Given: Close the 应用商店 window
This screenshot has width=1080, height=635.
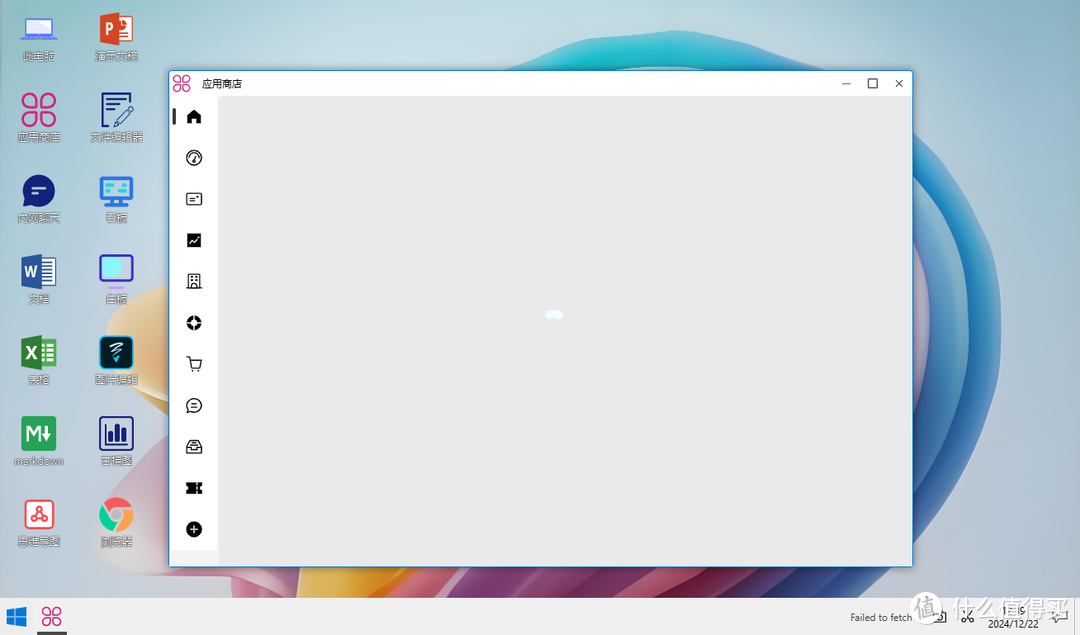Looking at the screenshot, I should 899,83.
